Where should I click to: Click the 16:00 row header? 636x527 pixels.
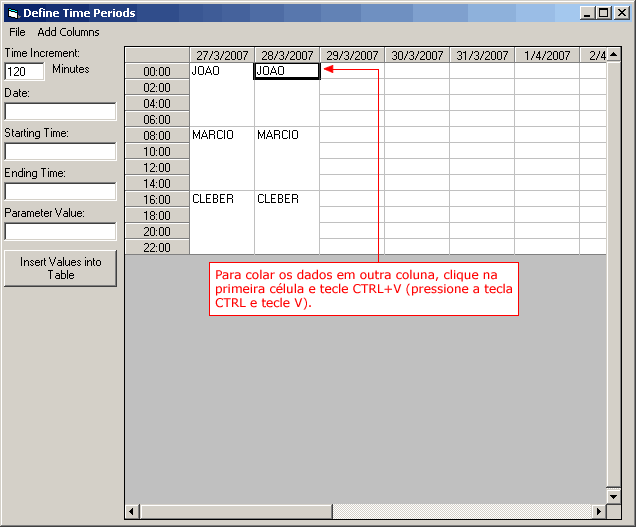tap(157, 199)
